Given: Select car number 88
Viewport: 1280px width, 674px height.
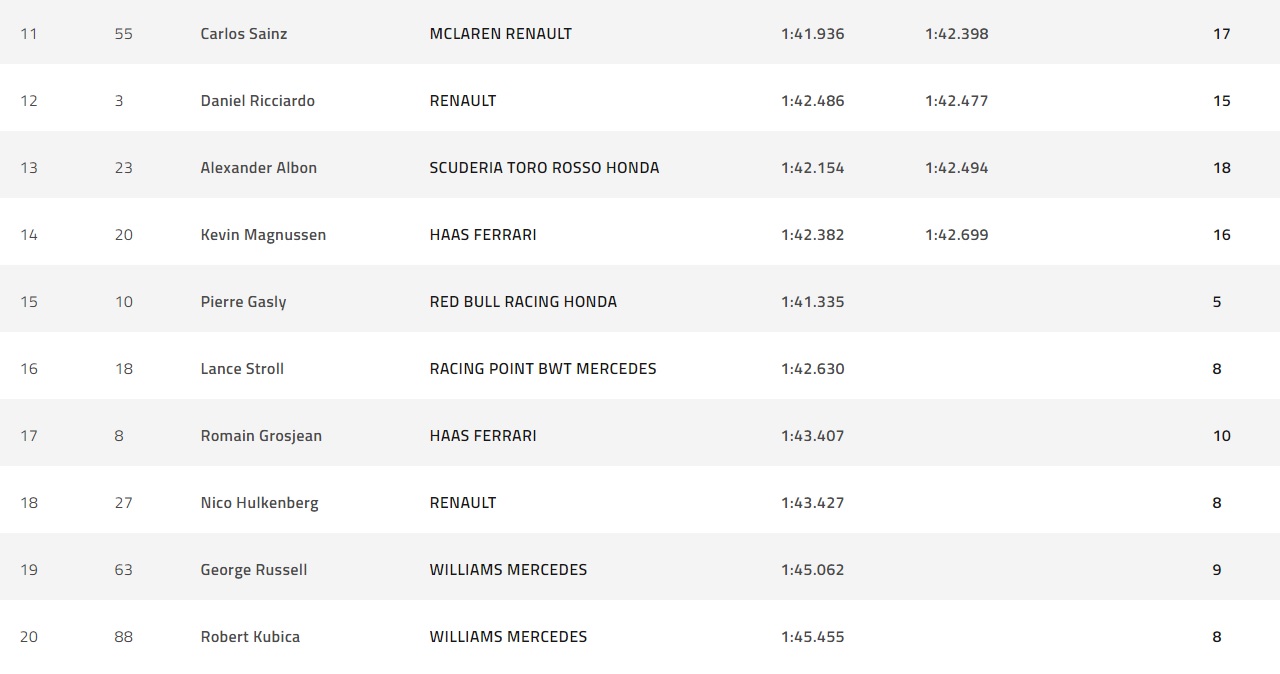Looking at the screenshot, I should pyautogui.click(x=123, y=637).
